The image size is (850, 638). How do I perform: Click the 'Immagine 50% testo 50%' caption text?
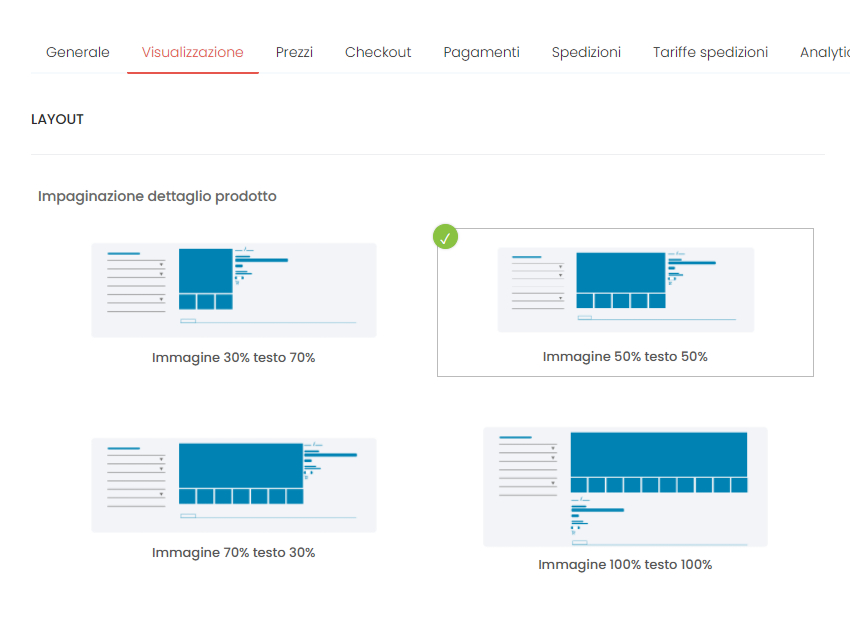click(x=625, y=356)
